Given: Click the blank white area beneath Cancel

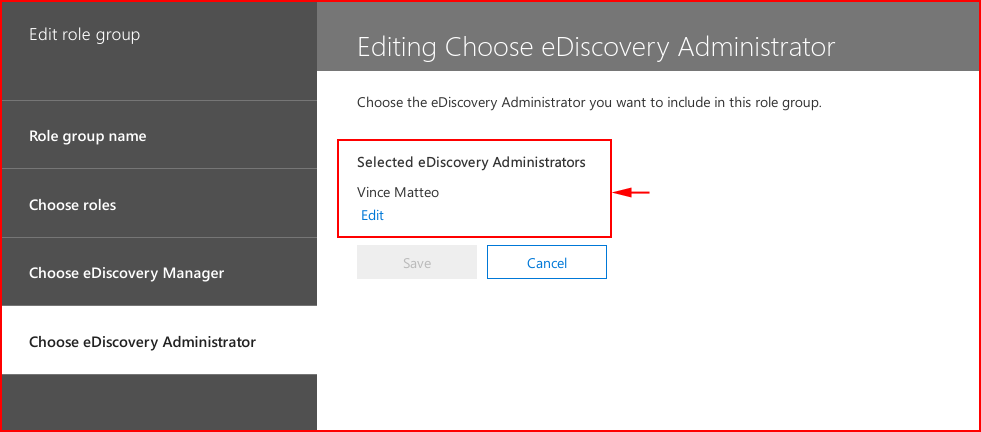Looking at the screenshot, I should [x=648, y=355].
